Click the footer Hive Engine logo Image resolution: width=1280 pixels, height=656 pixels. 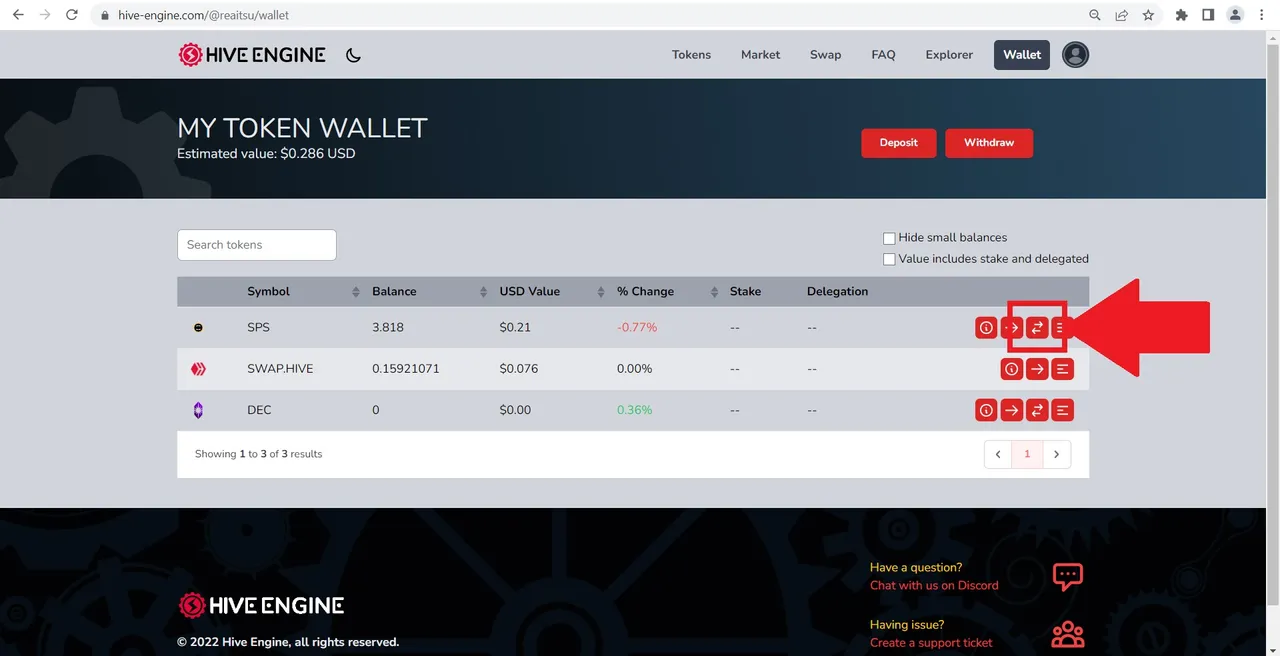click(x=261, y=605)
